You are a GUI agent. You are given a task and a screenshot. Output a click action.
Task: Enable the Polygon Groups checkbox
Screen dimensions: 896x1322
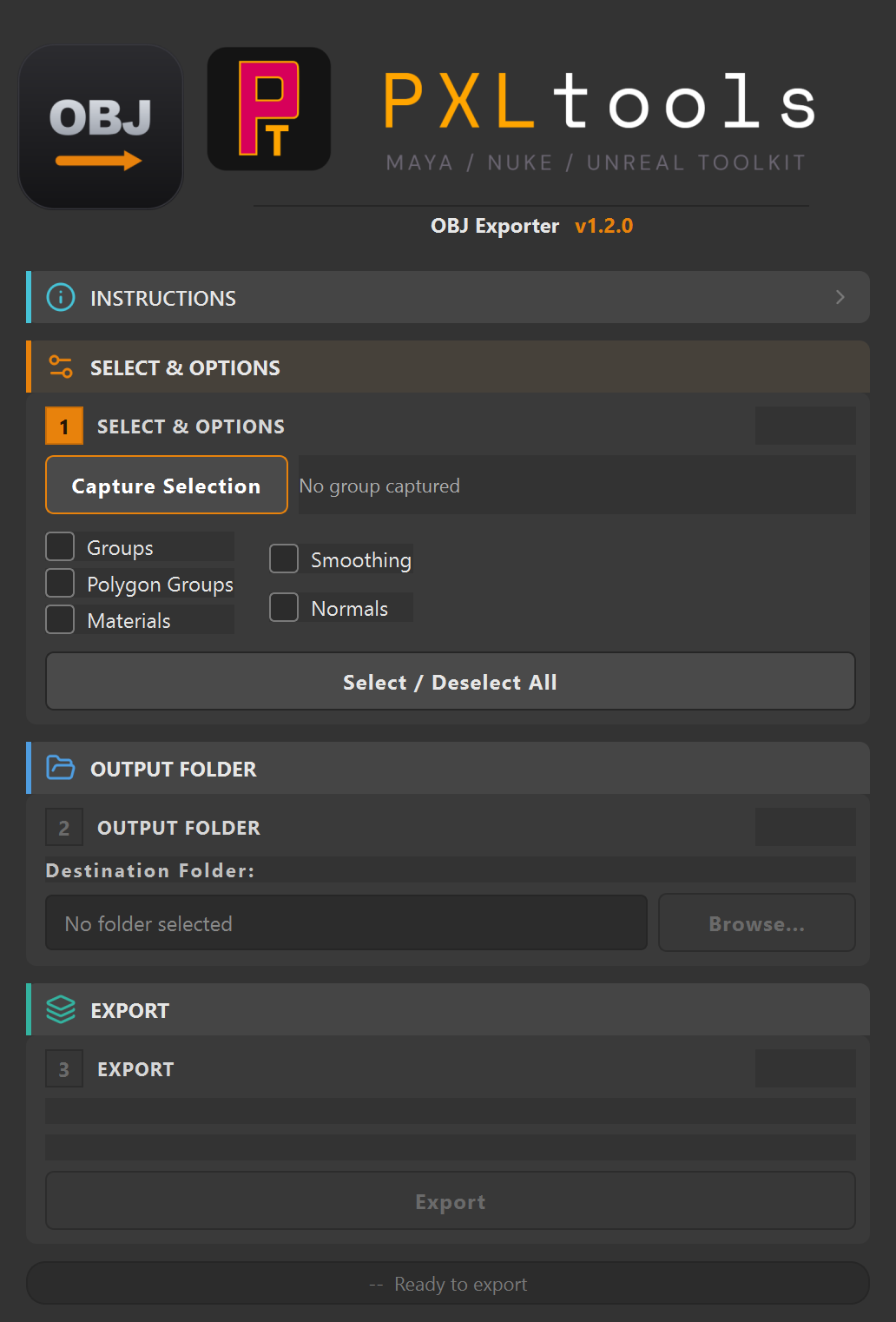pos(60,583)
